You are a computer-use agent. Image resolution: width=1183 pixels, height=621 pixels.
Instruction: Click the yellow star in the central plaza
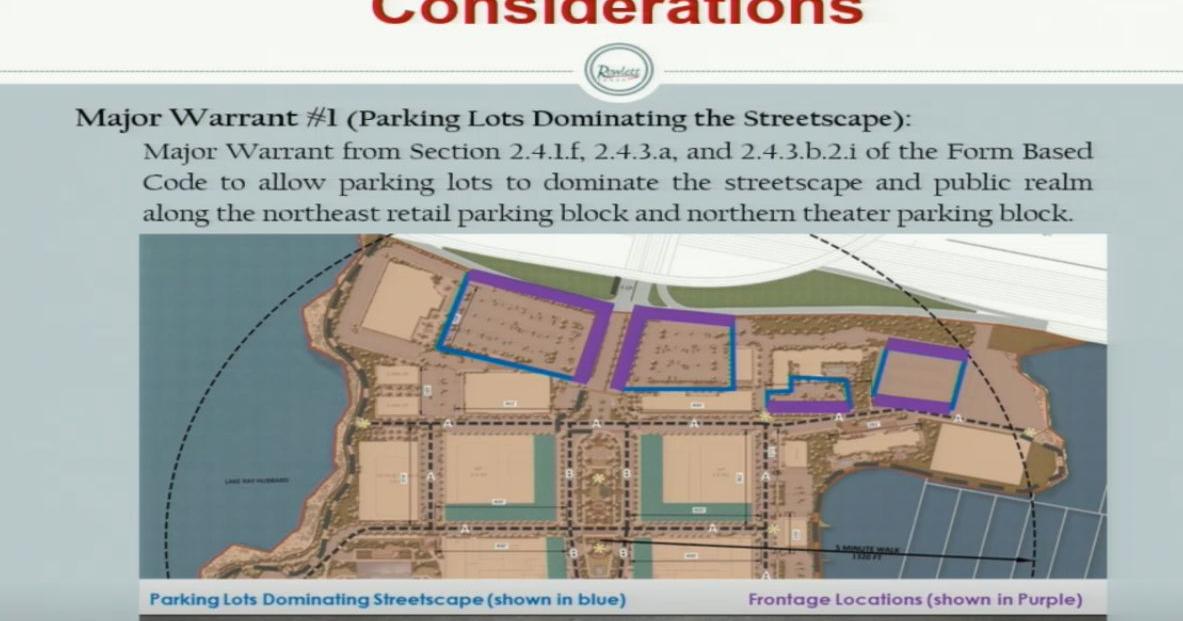(598, 479)
